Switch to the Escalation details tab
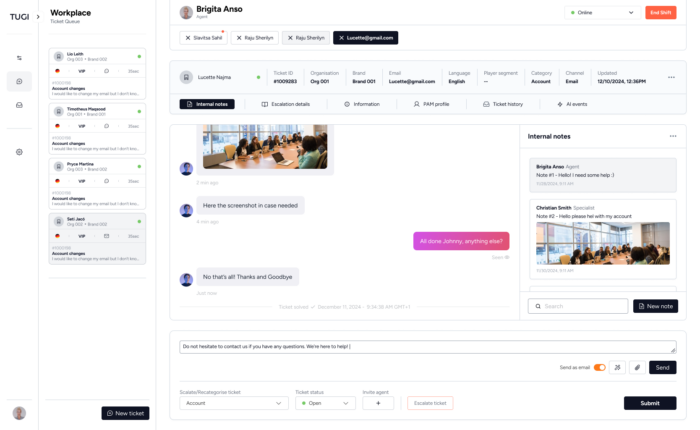700x430 pixels. (285, 104)
